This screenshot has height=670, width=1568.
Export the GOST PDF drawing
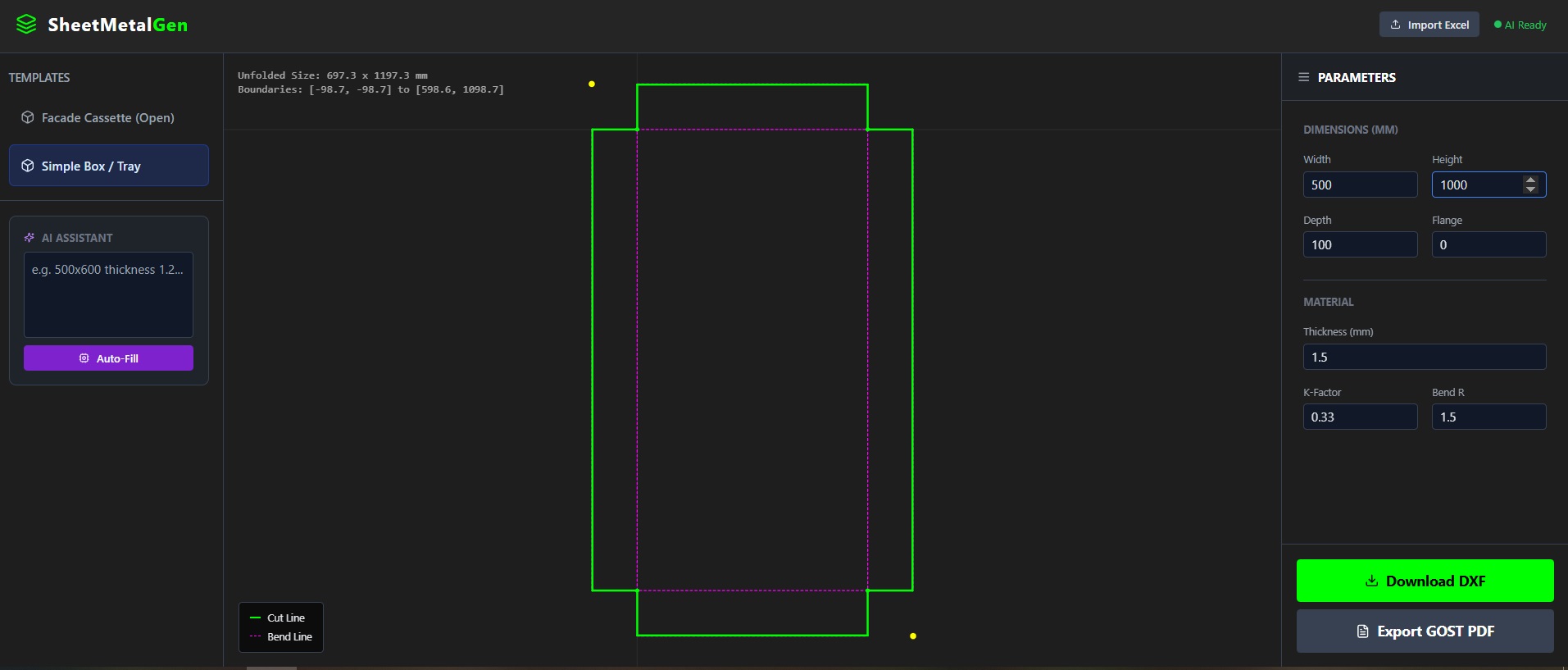[1425, 631]
